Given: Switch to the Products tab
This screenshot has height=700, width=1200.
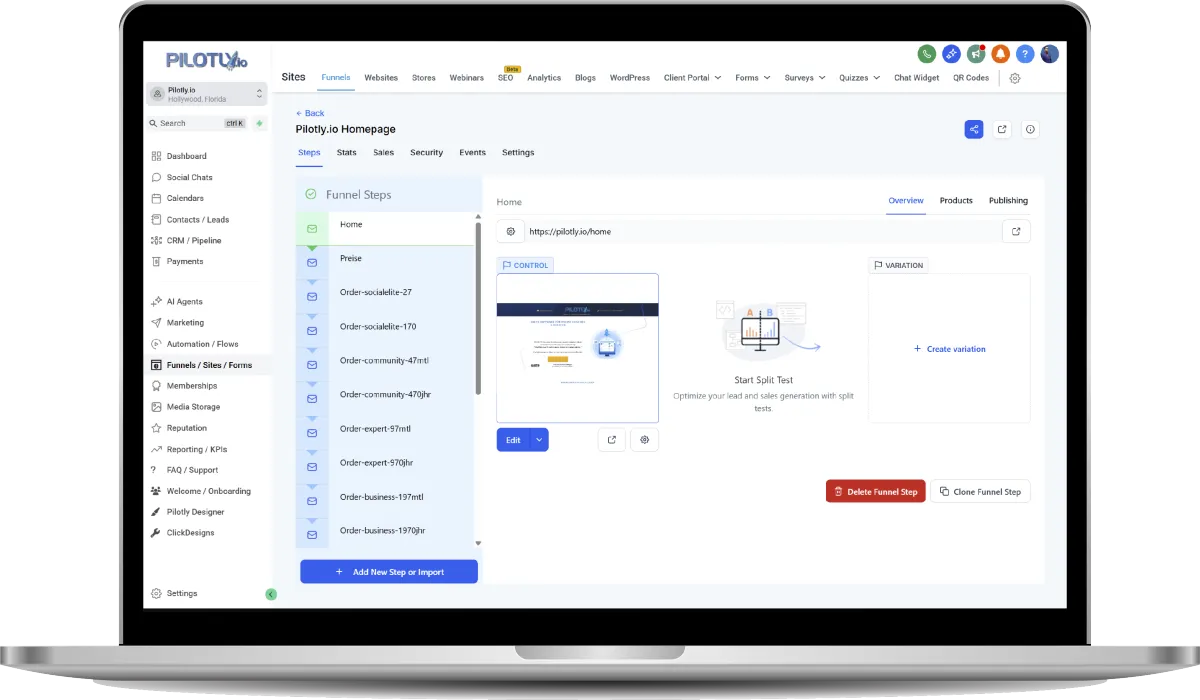Looking at the screenshot, I should [956, 201].
